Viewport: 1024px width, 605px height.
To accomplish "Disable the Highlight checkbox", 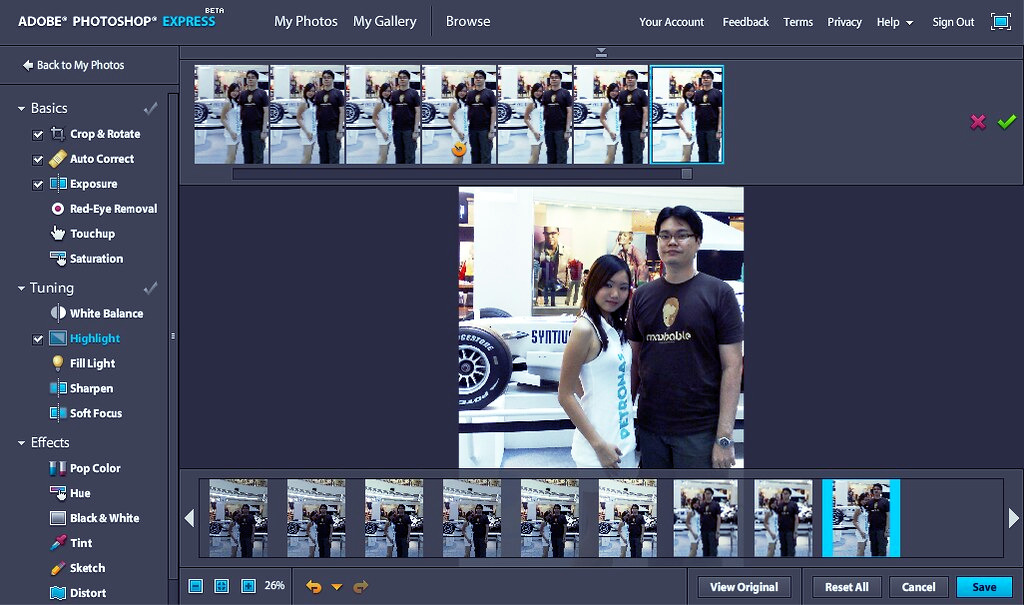I will pyautogui.click(x=38, y=339).
